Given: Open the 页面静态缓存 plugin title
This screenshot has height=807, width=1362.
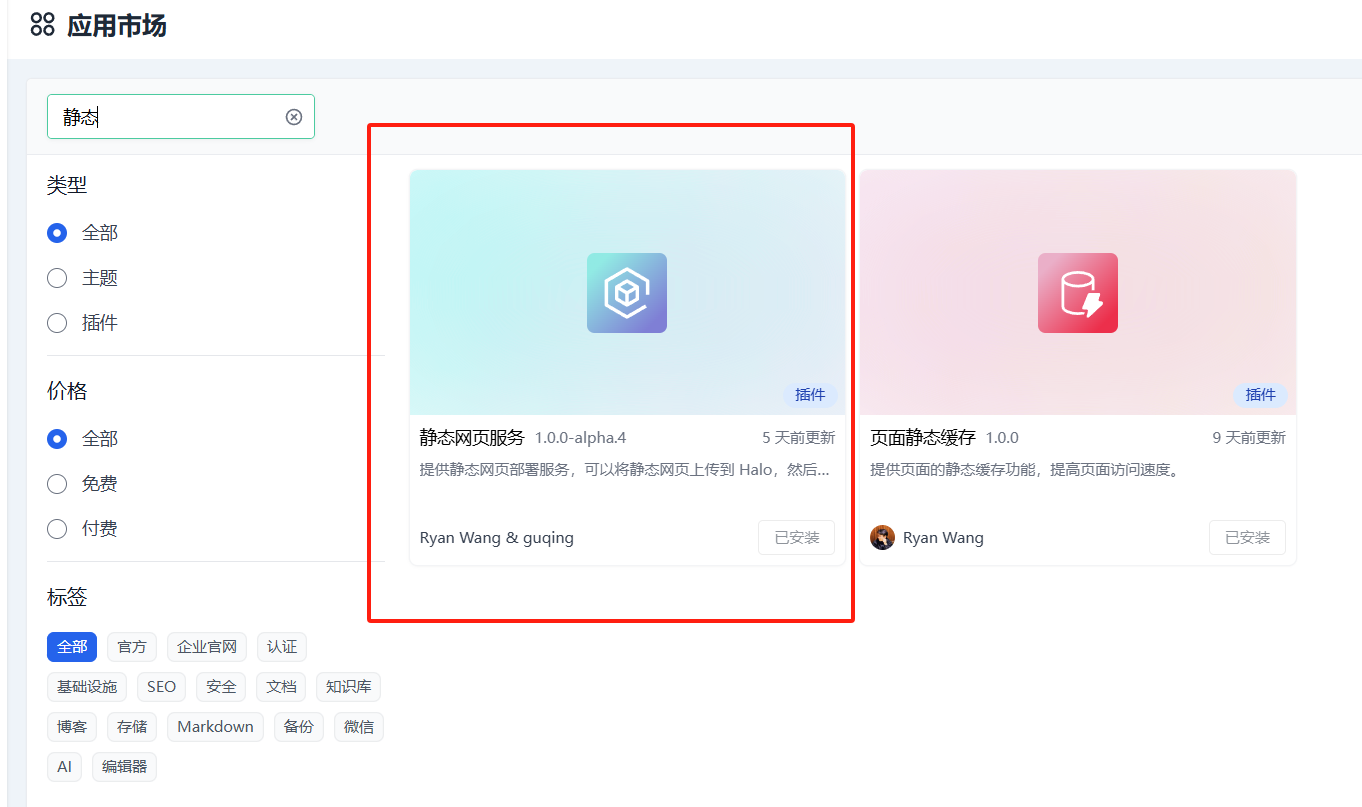Looking at the screenshot, I should coord(922,438).
